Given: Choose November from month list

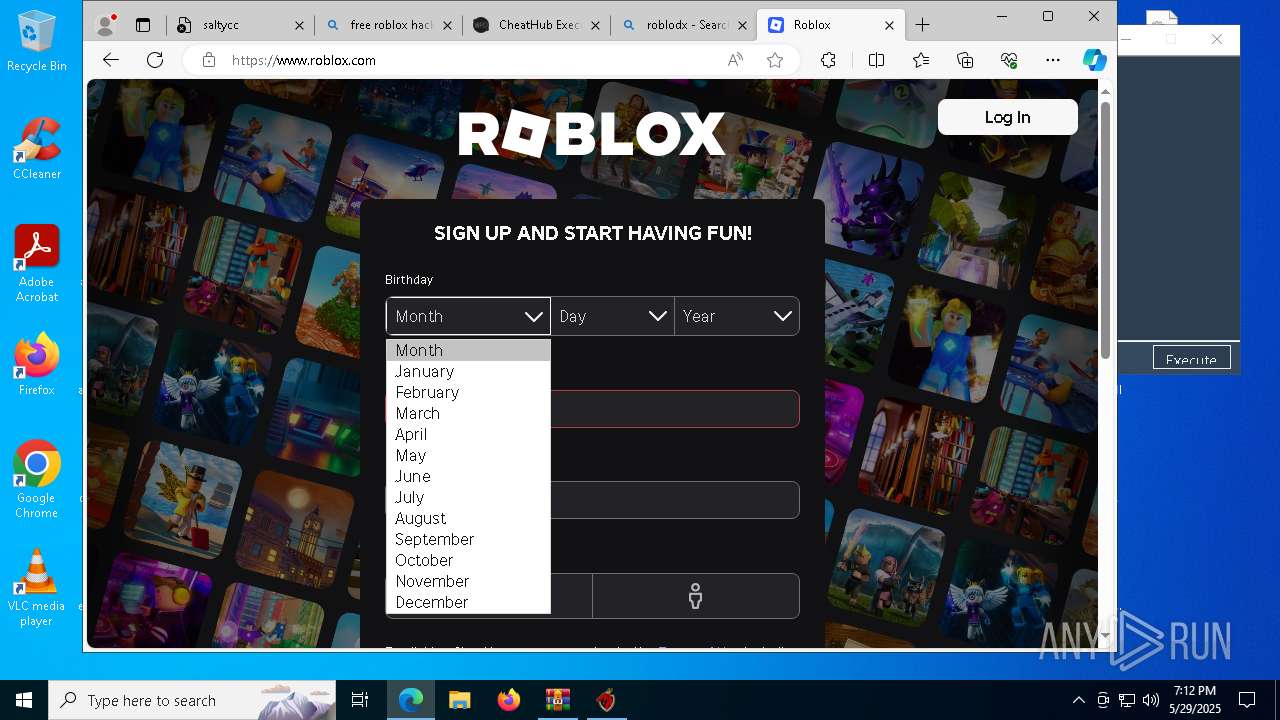Looking at the screenshot, I should coord(468,581).
